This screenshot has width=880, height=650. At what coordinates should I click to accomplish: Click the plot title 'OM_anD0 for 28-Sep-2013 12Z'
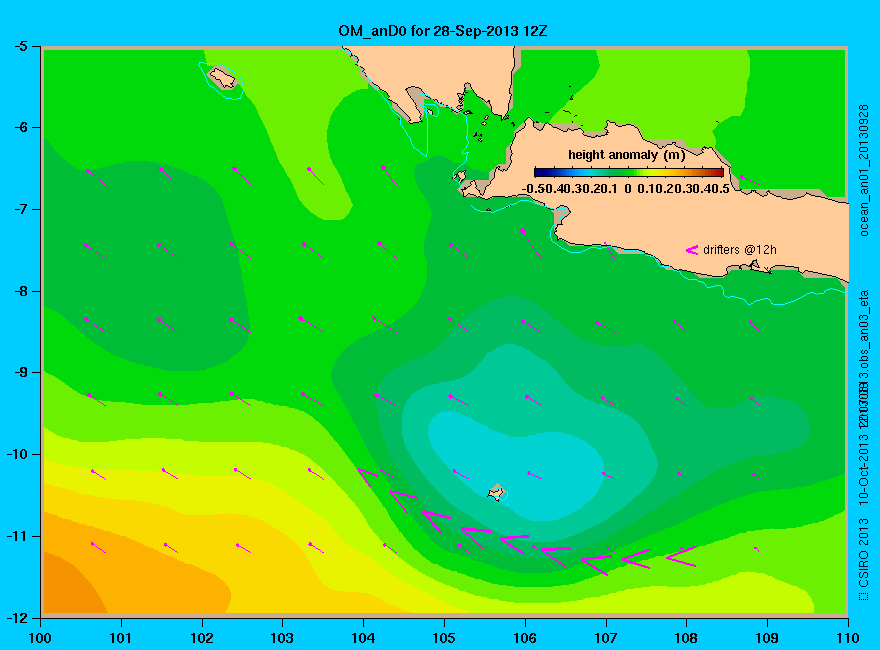point(442,31)
